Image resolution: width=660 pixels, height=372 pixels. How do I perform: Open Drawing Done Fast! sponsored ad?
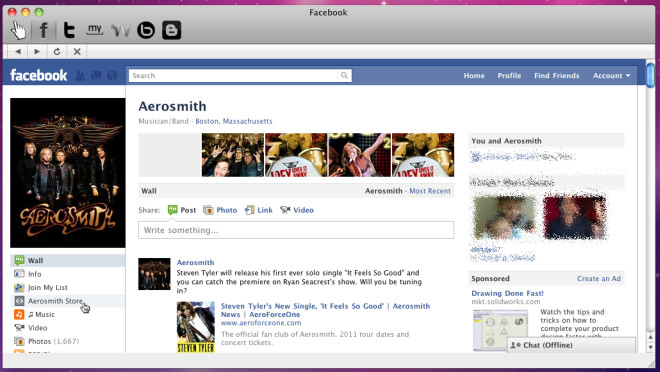coord(507,293)
